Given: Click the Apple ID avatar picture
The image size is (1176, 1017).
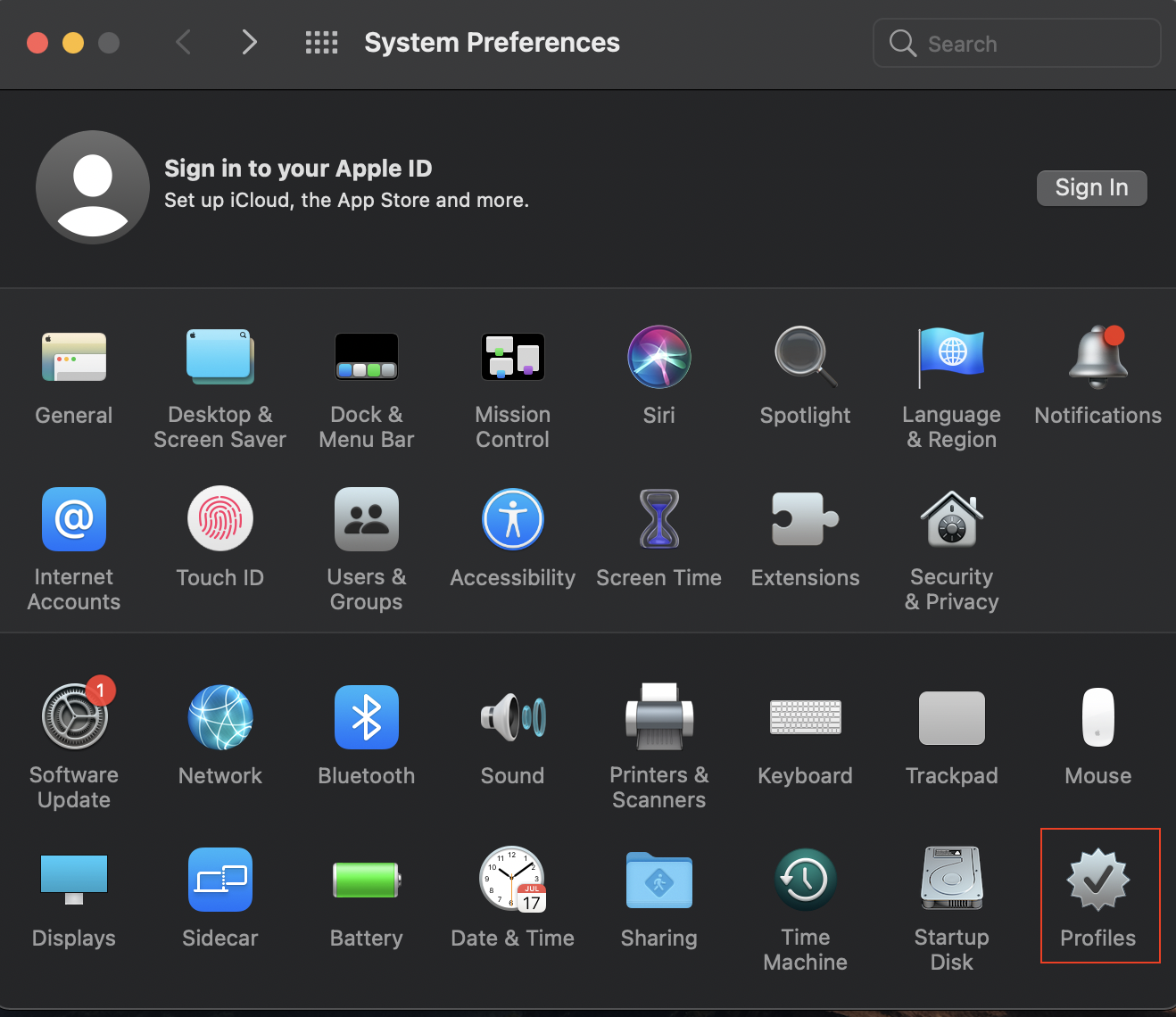Looking at the screenshot, I should point(93,187).
